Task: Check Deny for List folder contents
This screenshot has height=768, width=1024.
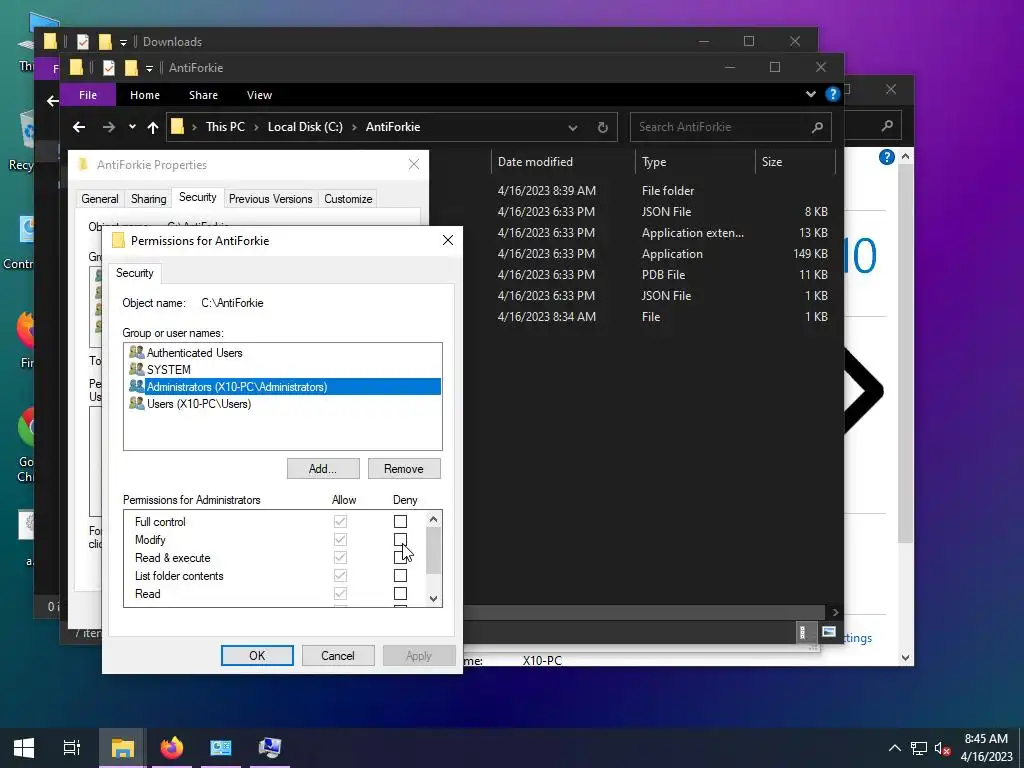Action: tap(400, 575)
